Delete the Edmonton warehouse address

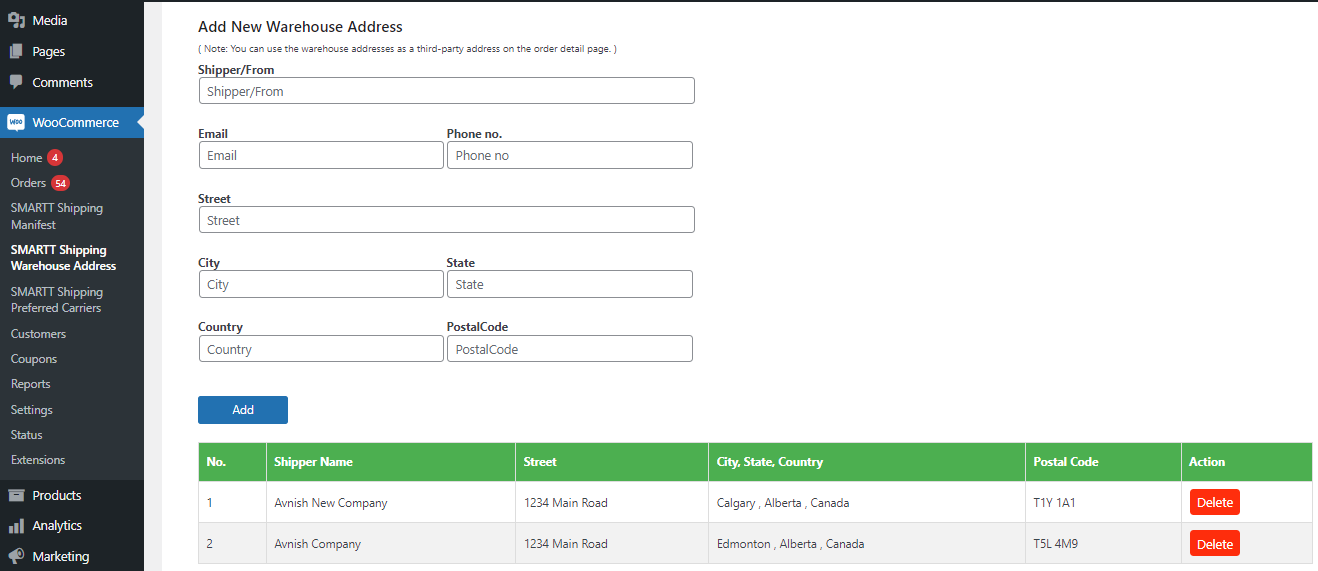pos(1214,544)
